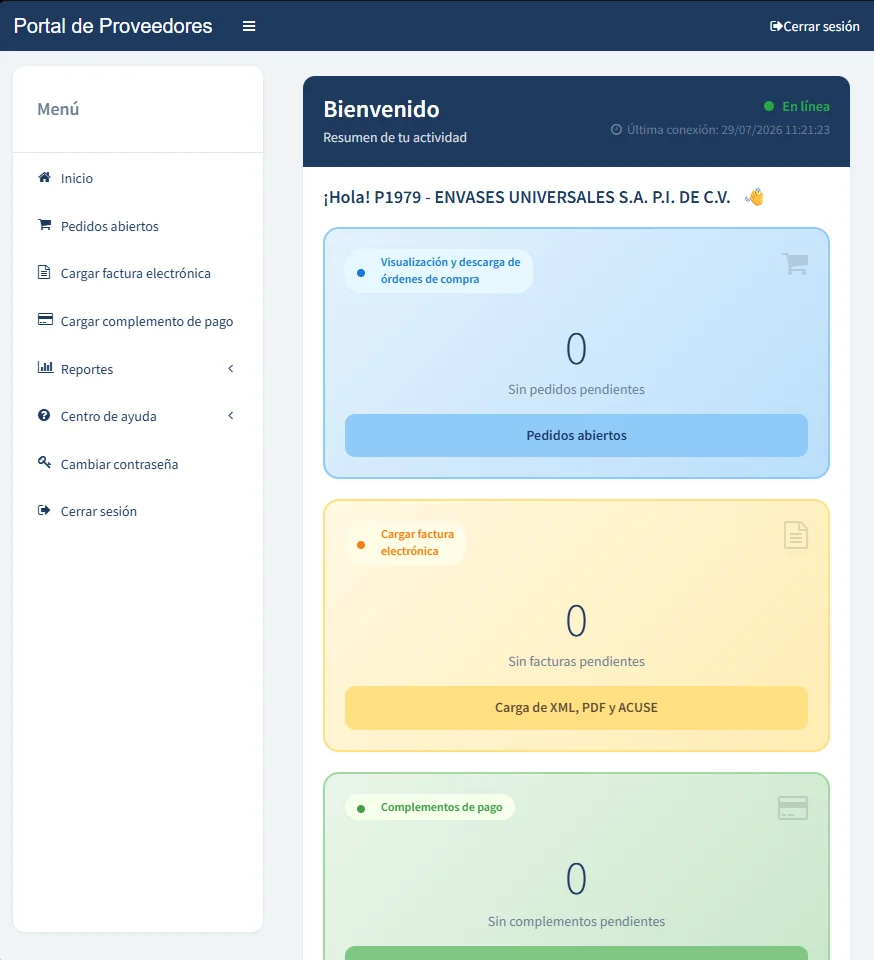The height and width of the screenshot is (960, 874).
Task: Click the shopping cart icon in blue card
Action: (795, 263)
